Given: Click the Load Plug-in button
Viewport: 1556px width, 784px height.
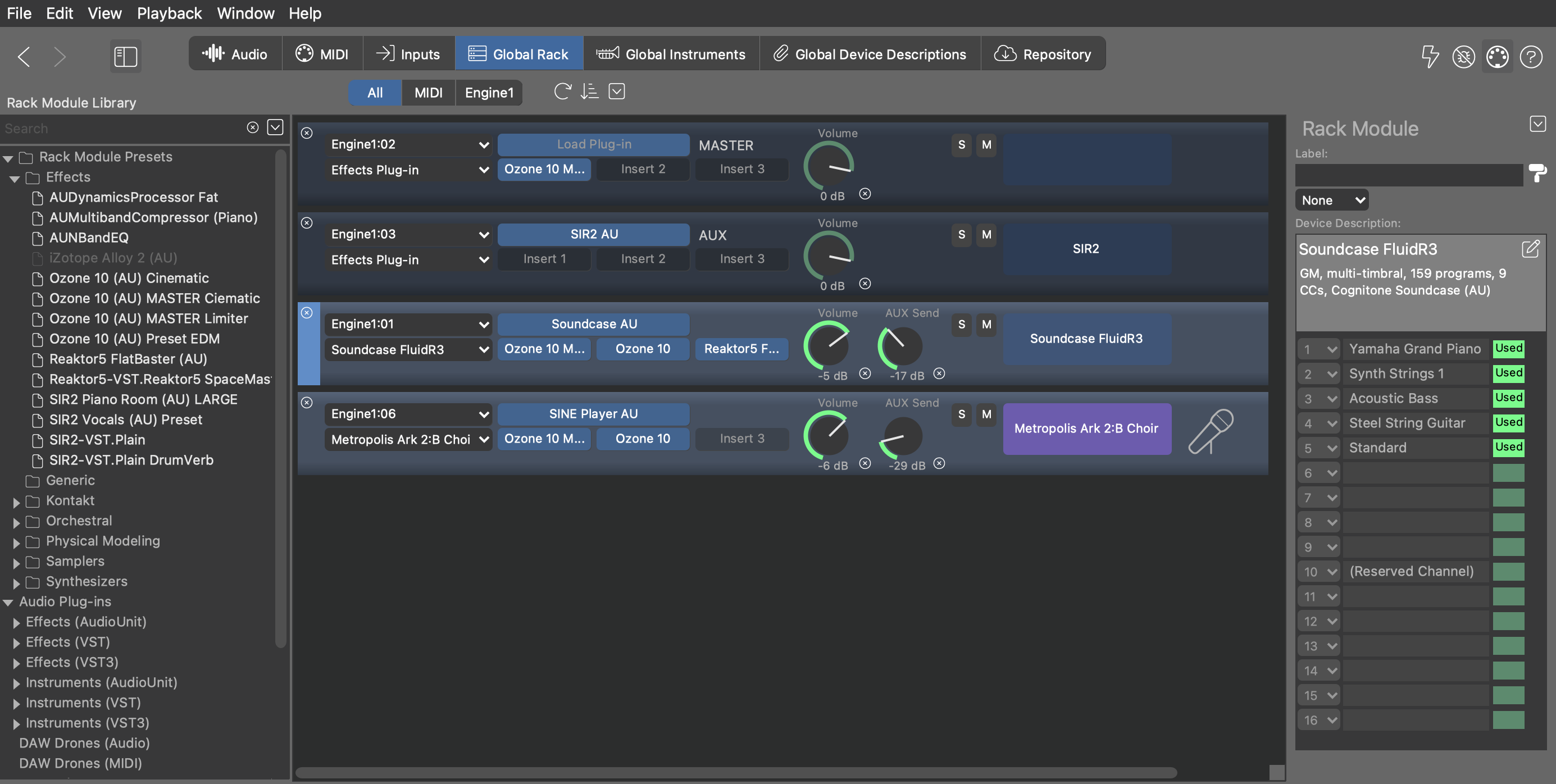Looking at the screenshot, I should [x=594, y=144].
